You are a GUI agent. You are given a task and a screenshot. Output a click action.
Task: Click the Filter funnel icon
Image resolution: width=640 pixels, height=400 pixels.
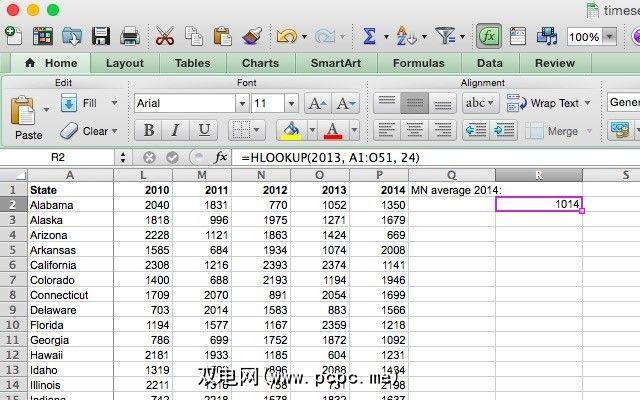pyautogui.click(x=445, y=36)
